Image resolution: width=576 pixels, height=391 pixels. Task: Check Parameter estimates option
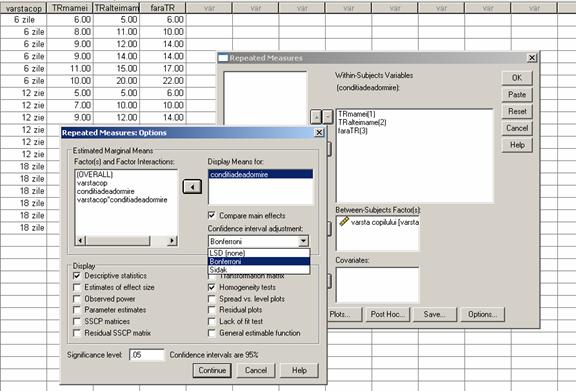pyautogui.click(x=77, y=310)
